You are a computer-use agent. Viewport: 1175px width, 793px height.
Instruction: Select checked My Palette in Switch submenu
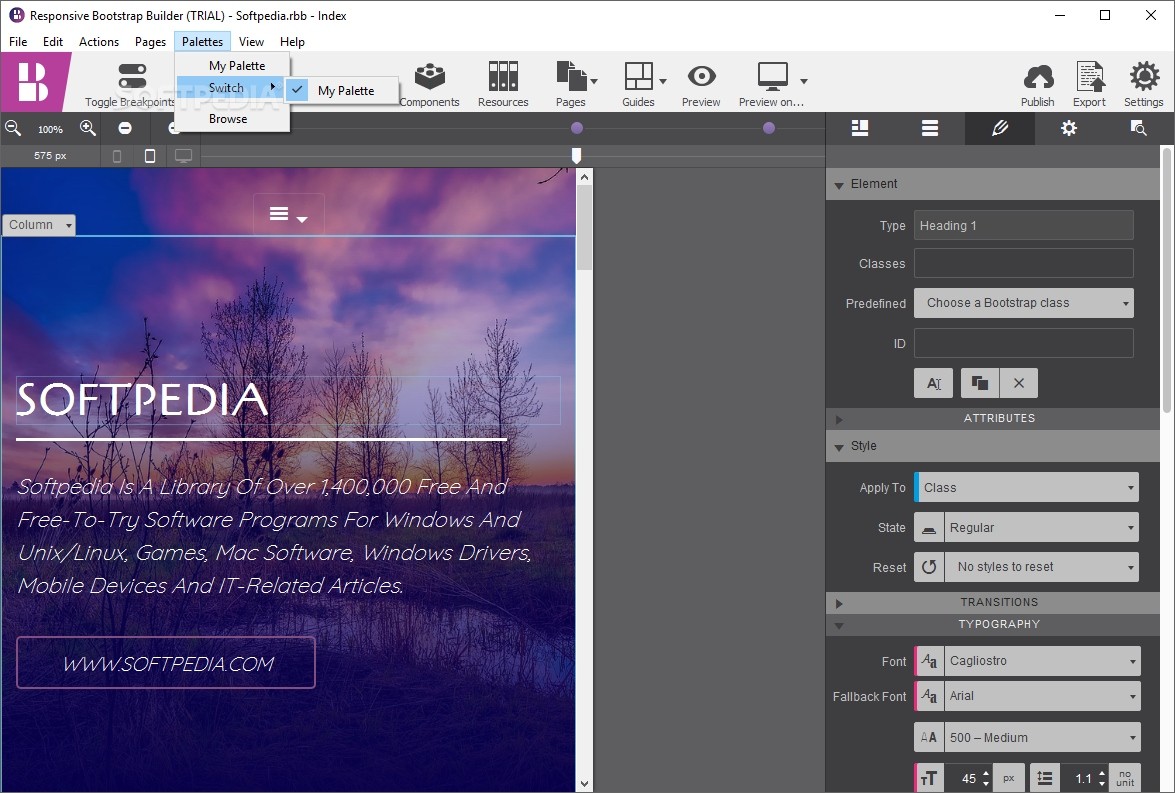pyautogui.click(x=342, y=91)
